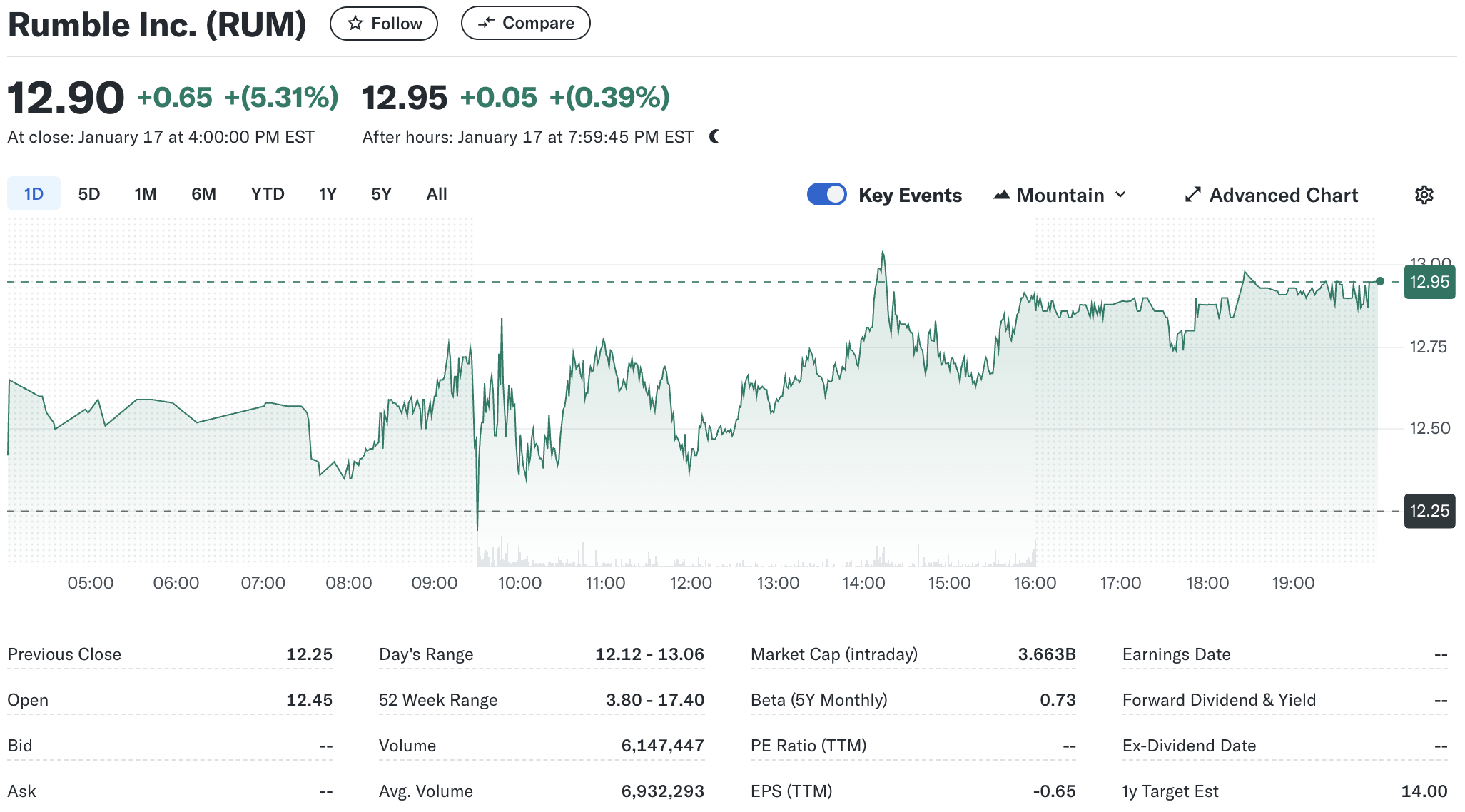Click the 12.95 price label on chart axis
Screen dimensions: 1465x812
1429,282
